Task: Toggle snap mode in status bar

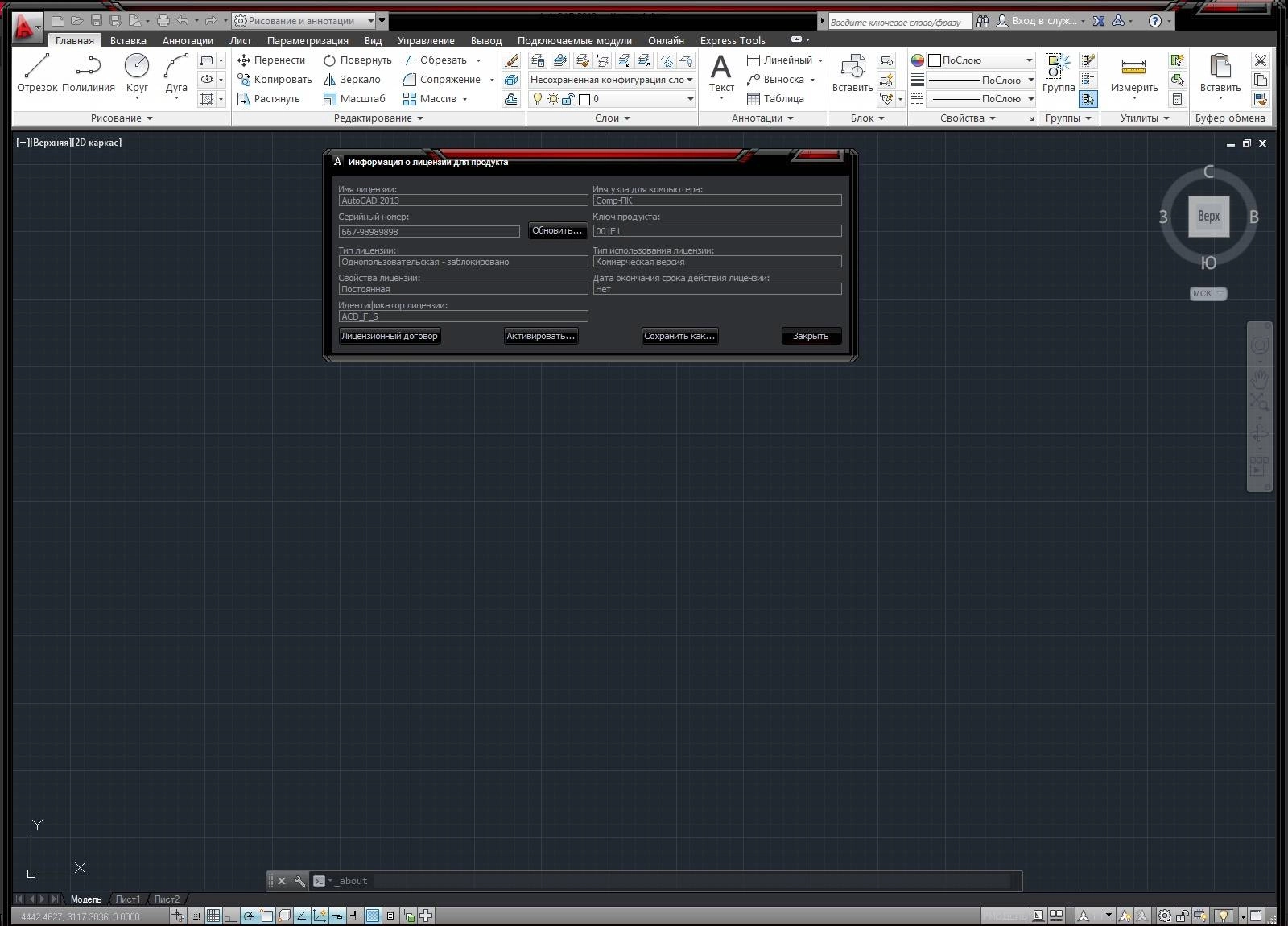Action: [x=196, y=916]
